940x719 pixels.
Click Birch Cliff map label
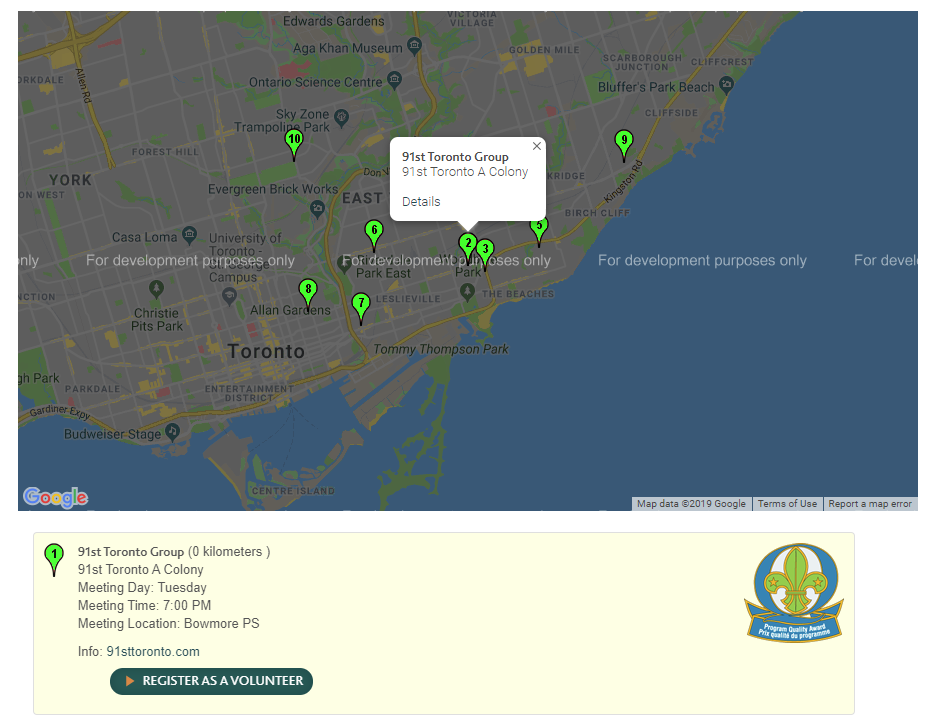(597, 213)
